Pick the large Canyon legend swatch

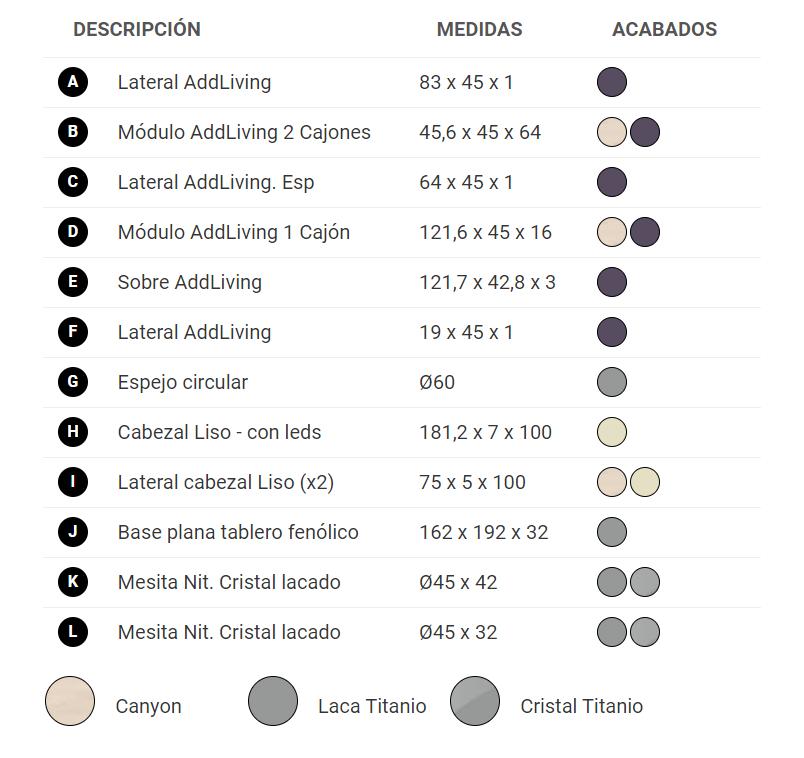point(70,701)
